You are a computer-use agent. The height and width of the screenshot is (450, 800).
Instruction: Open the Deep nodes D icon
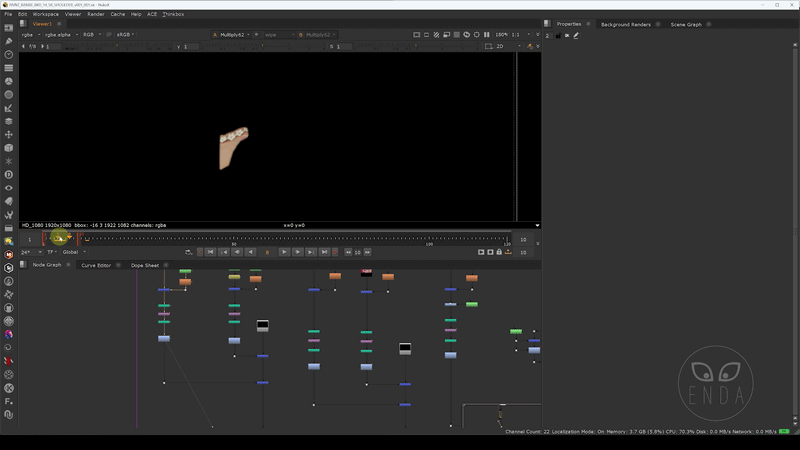tap(9, 174)
